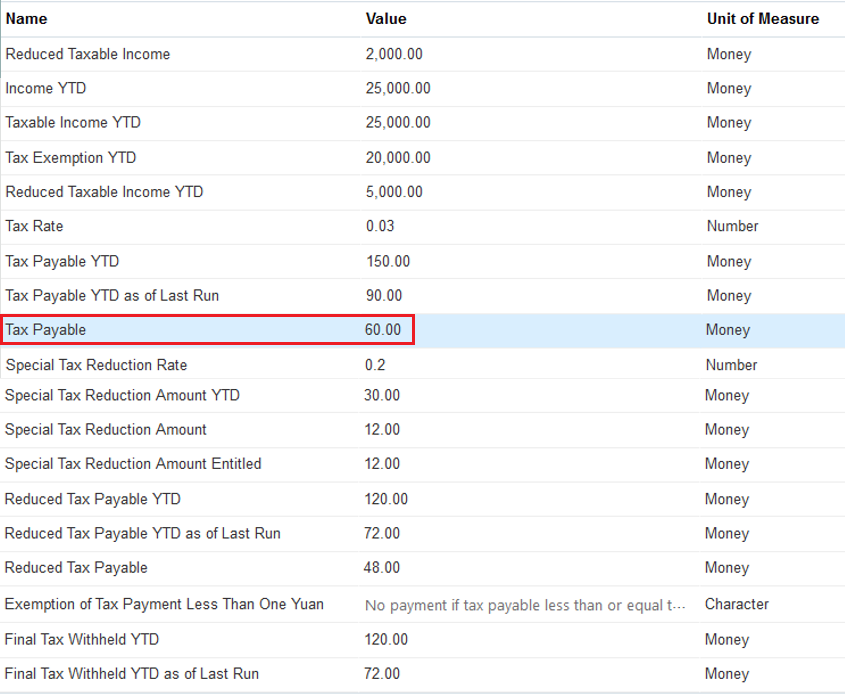
Task: Click the 150.00 value cell
Action: click(388, 261)
